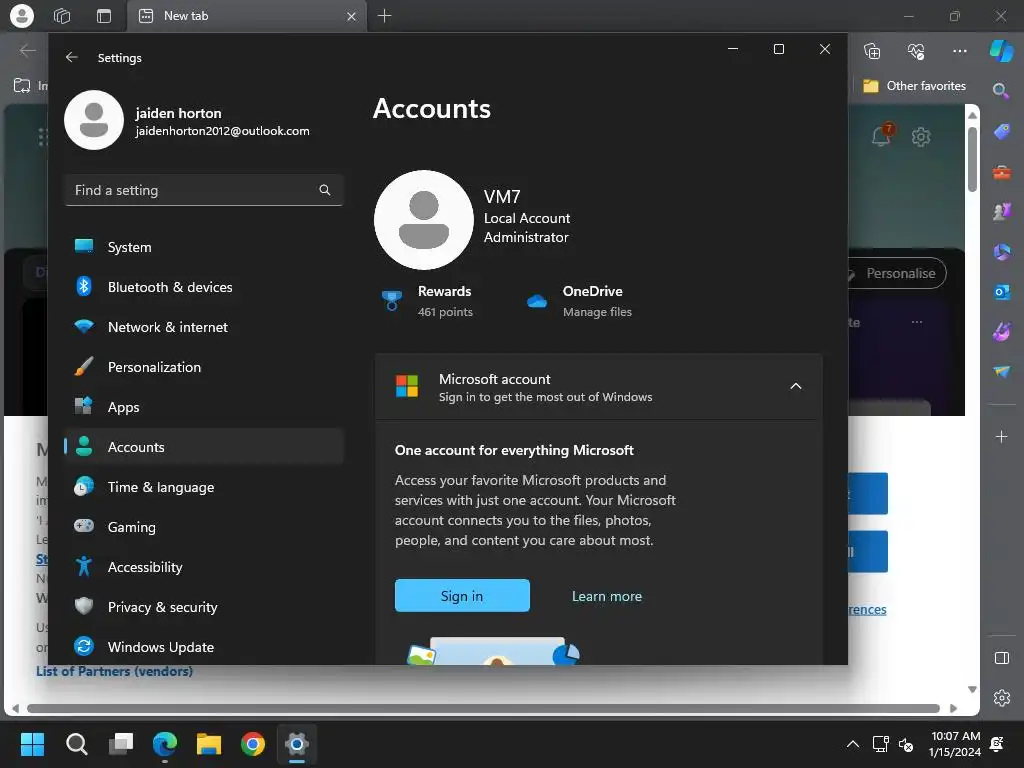Click jaiden horton profile picture
The height and width of the screenshot is (768, 1024).
point(94,120)
